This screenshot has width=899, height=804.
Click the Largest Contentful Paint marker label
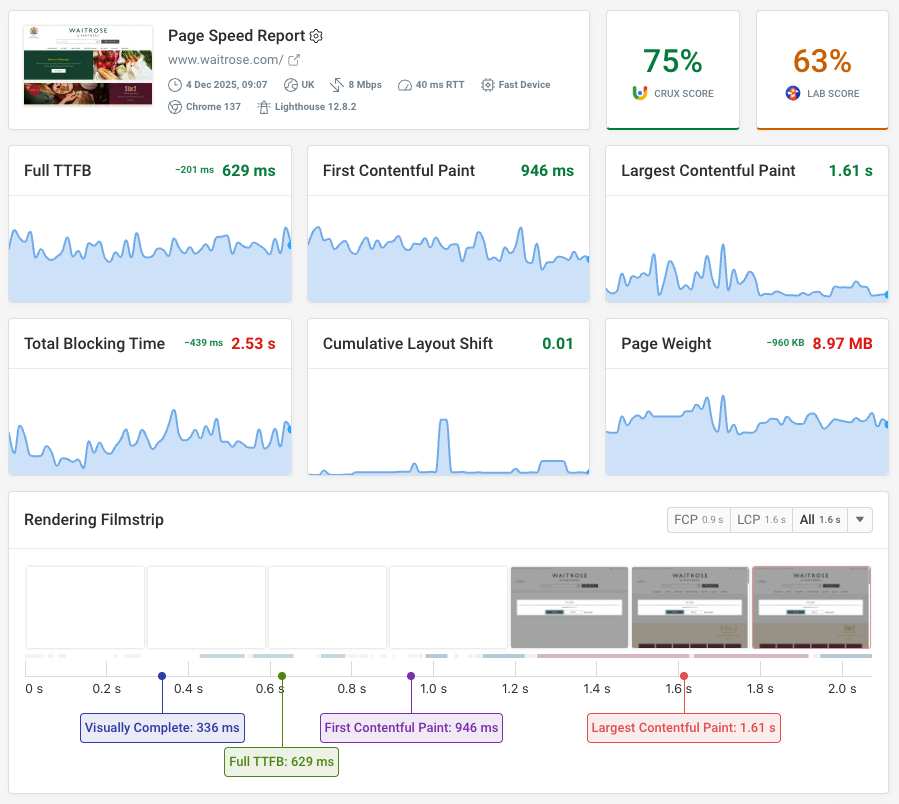point(683,728)
